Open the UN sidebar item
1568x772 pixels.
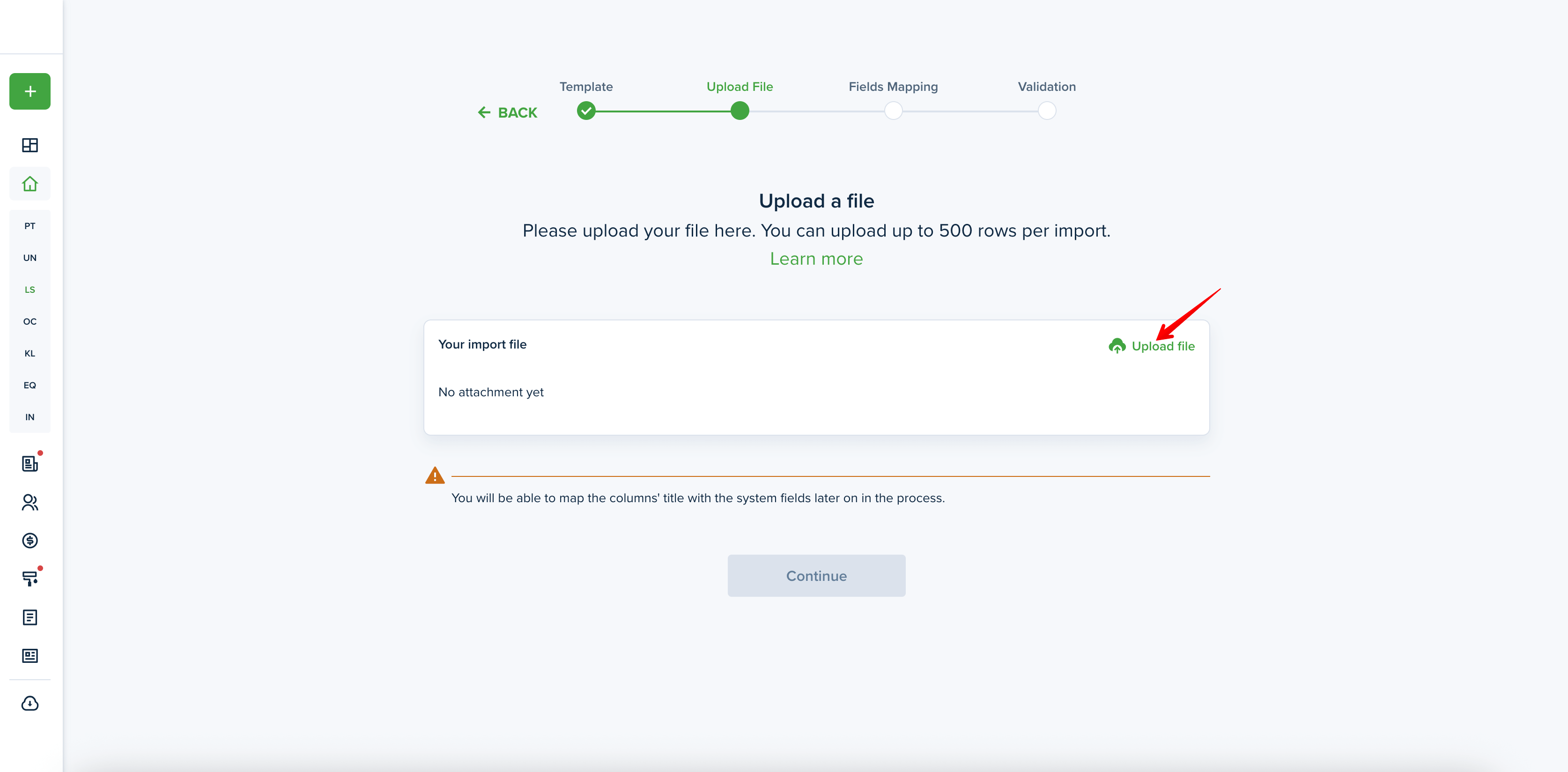[30, 258]
